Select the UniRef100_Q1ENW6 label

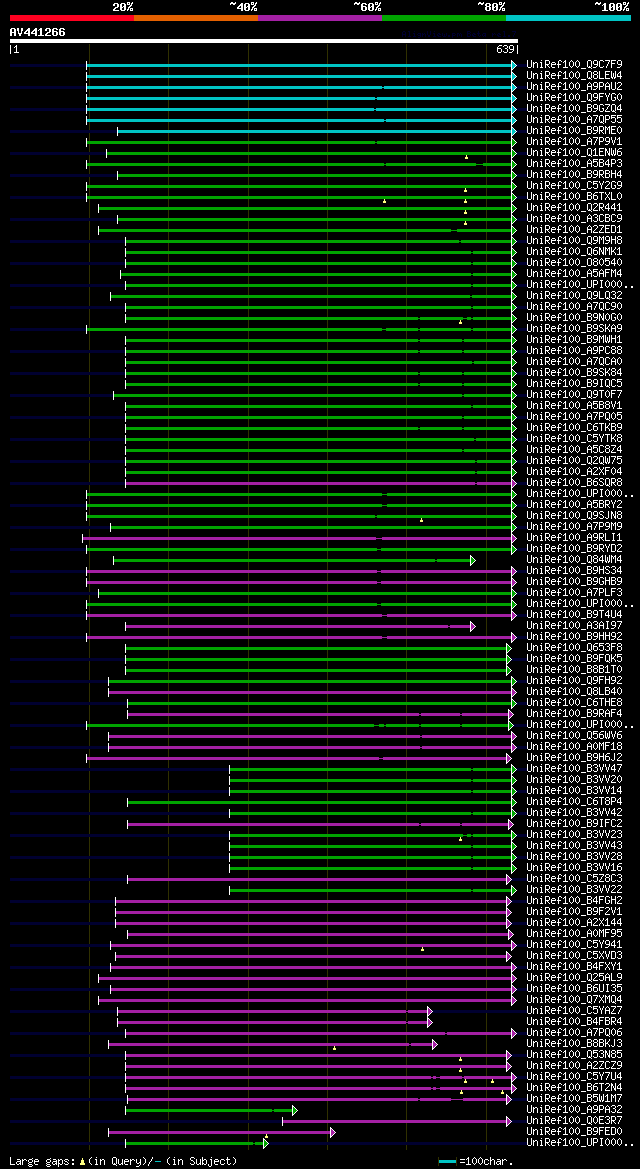tap(574, 153)
